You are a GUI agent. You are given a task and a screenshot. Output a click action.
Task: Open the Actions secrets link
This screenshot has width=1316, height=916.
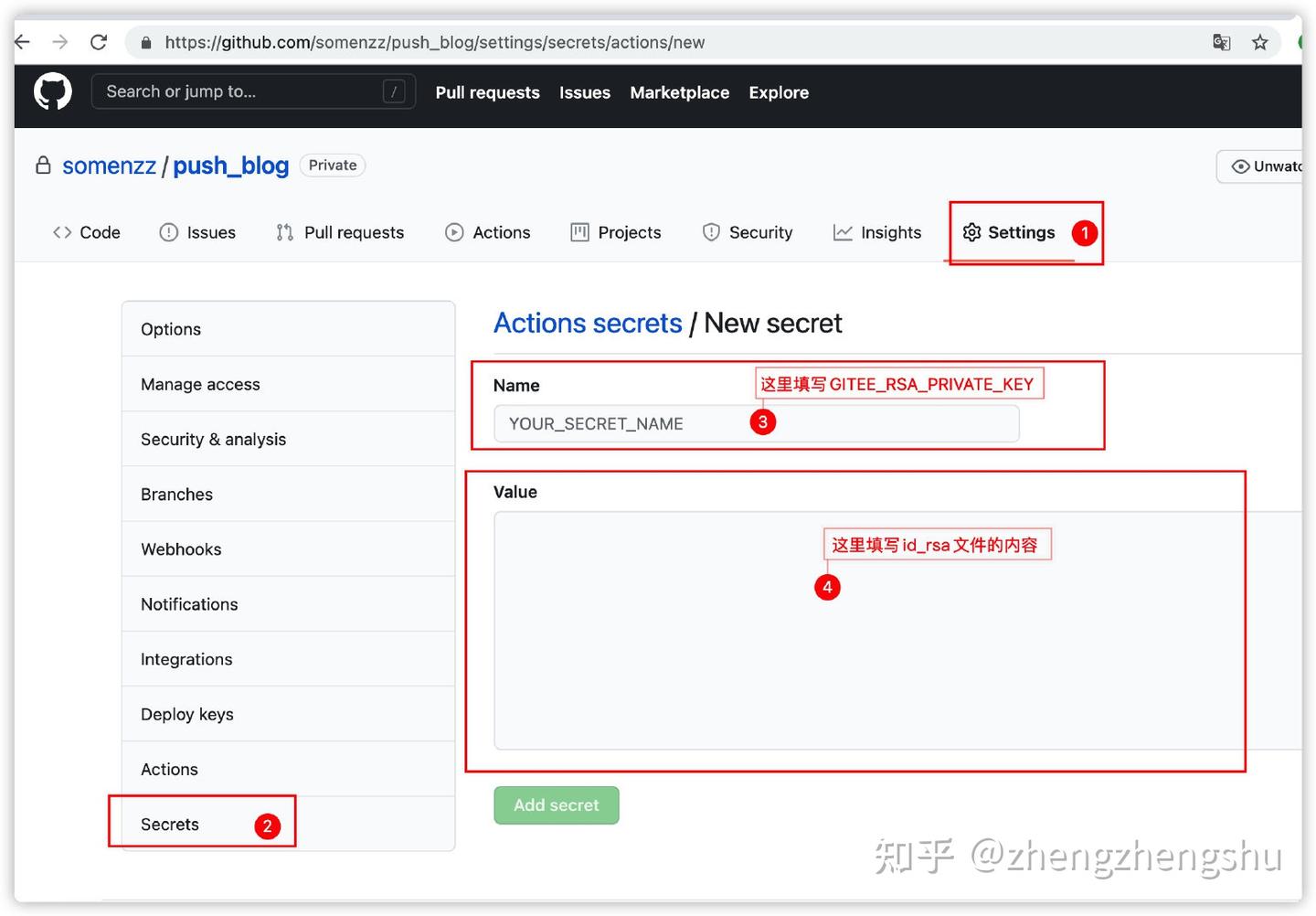pos(588,323)
